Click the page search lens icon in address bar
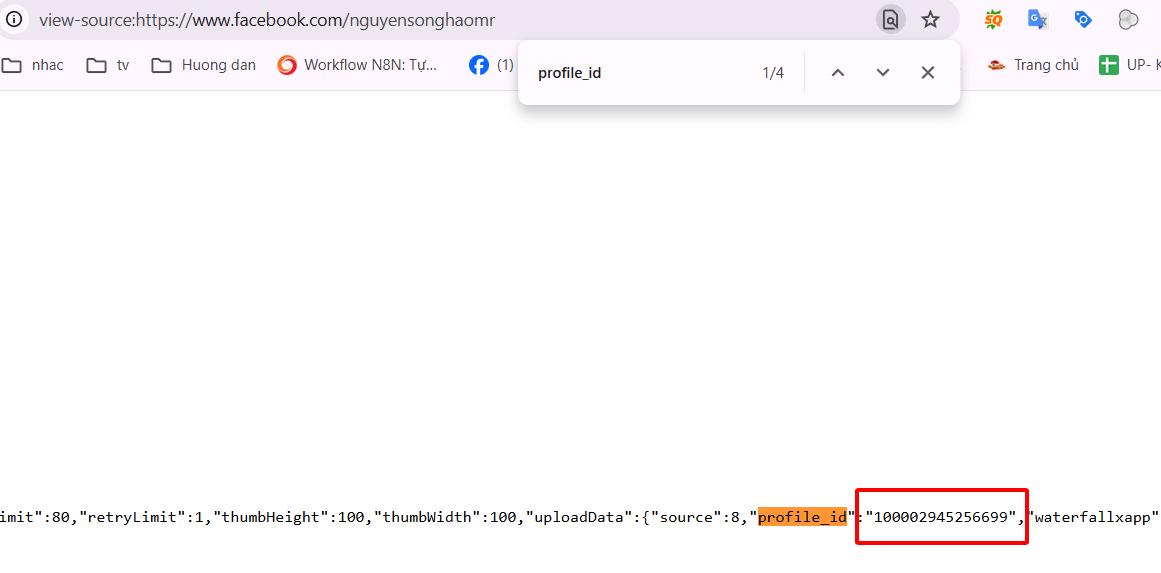This screenshot has width=1161, height=573. click(891, 19)
